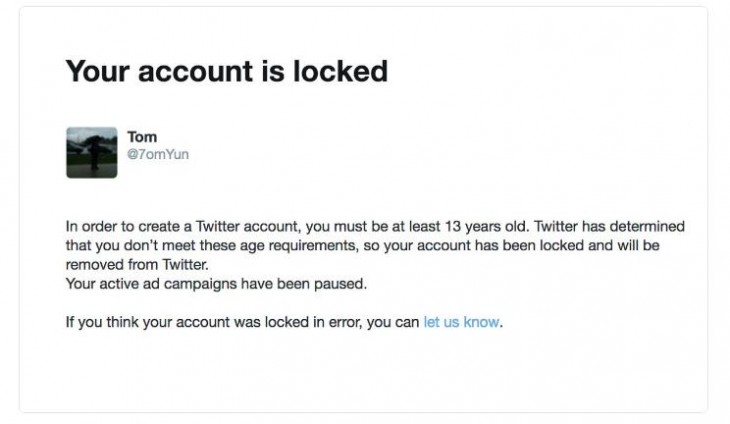
Task: Select the display name "Tom"
Action: (143, 137)
